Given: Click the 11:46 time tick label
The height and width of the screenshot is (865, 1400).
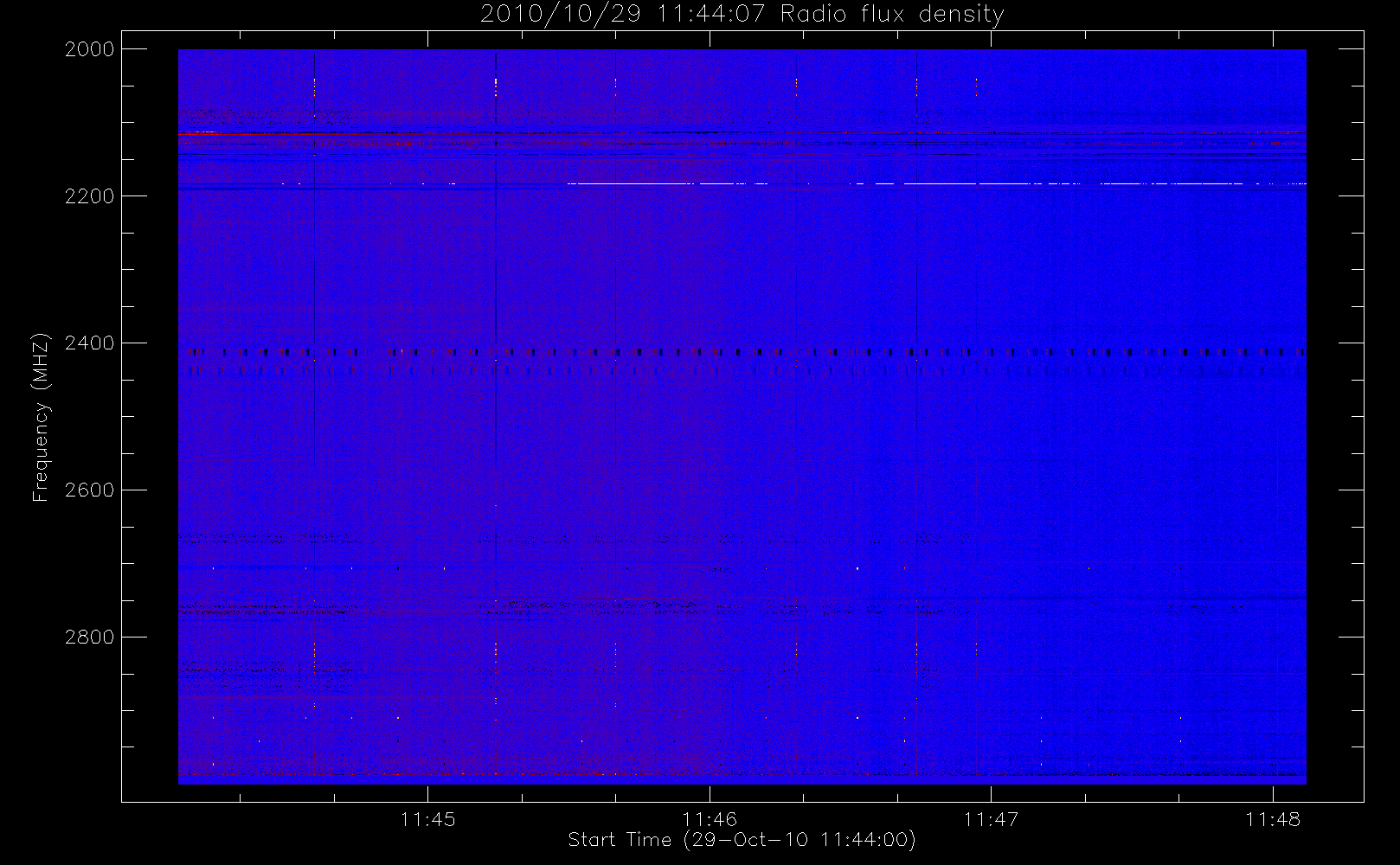Looking at the screenshot, I should [710, 819].
